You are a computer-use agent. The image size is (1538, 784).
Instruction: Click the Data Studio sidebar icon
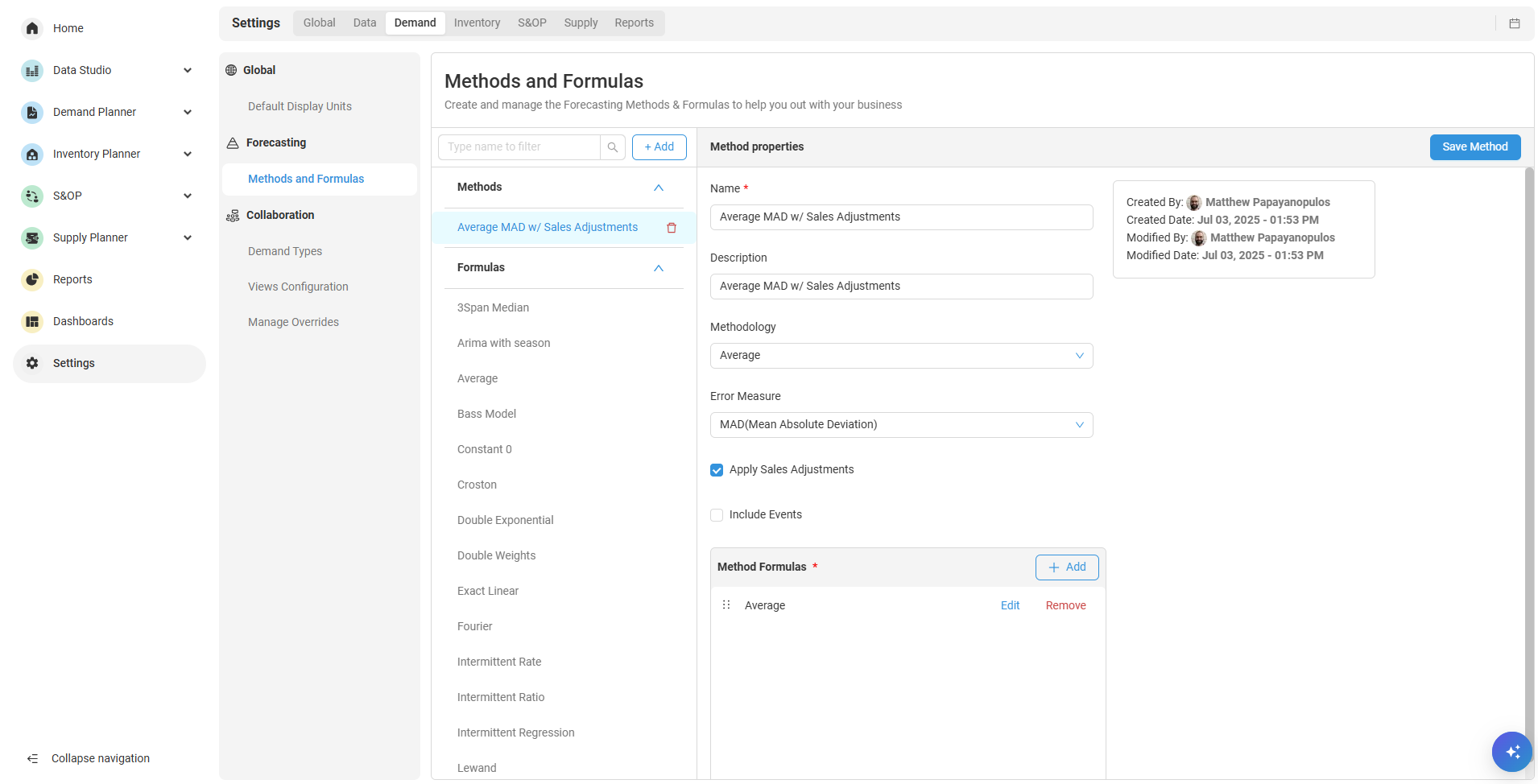click(32, 71)
